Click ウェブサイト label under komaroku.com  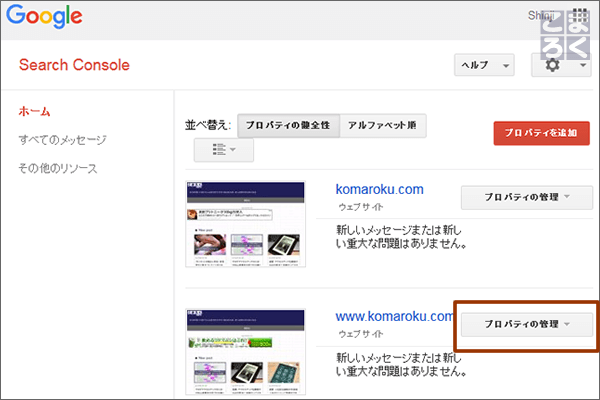tap(361, 207)
